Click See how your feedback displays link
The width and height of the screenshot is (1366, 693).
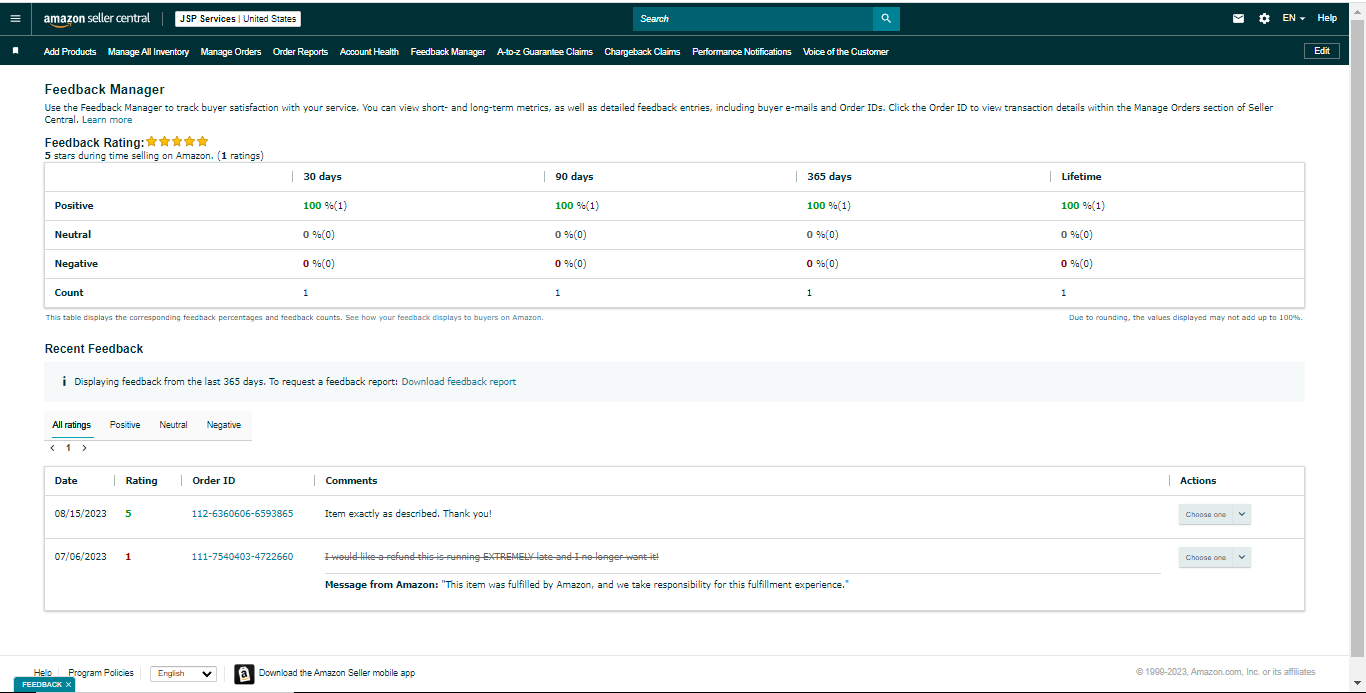tap(444, 317)
